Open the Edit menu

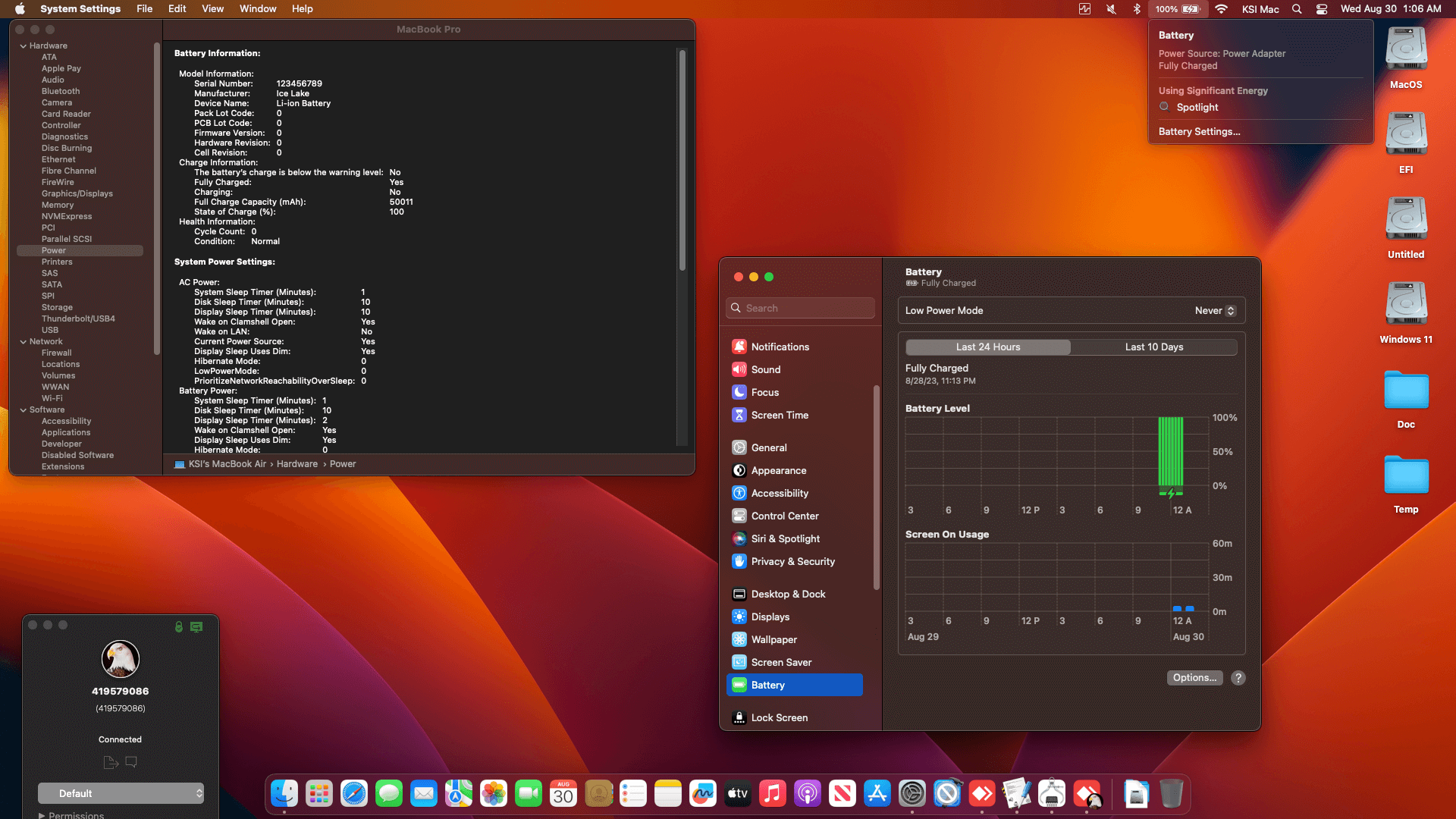177,9
